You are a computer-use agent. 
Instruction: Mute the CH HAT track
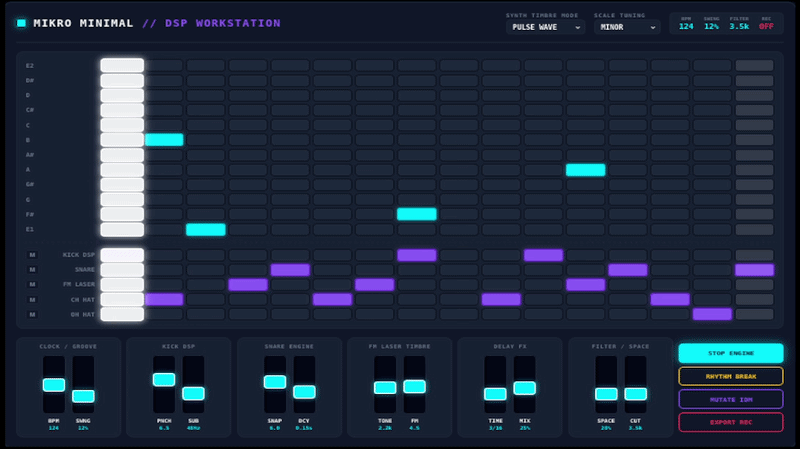coord(32,300)
